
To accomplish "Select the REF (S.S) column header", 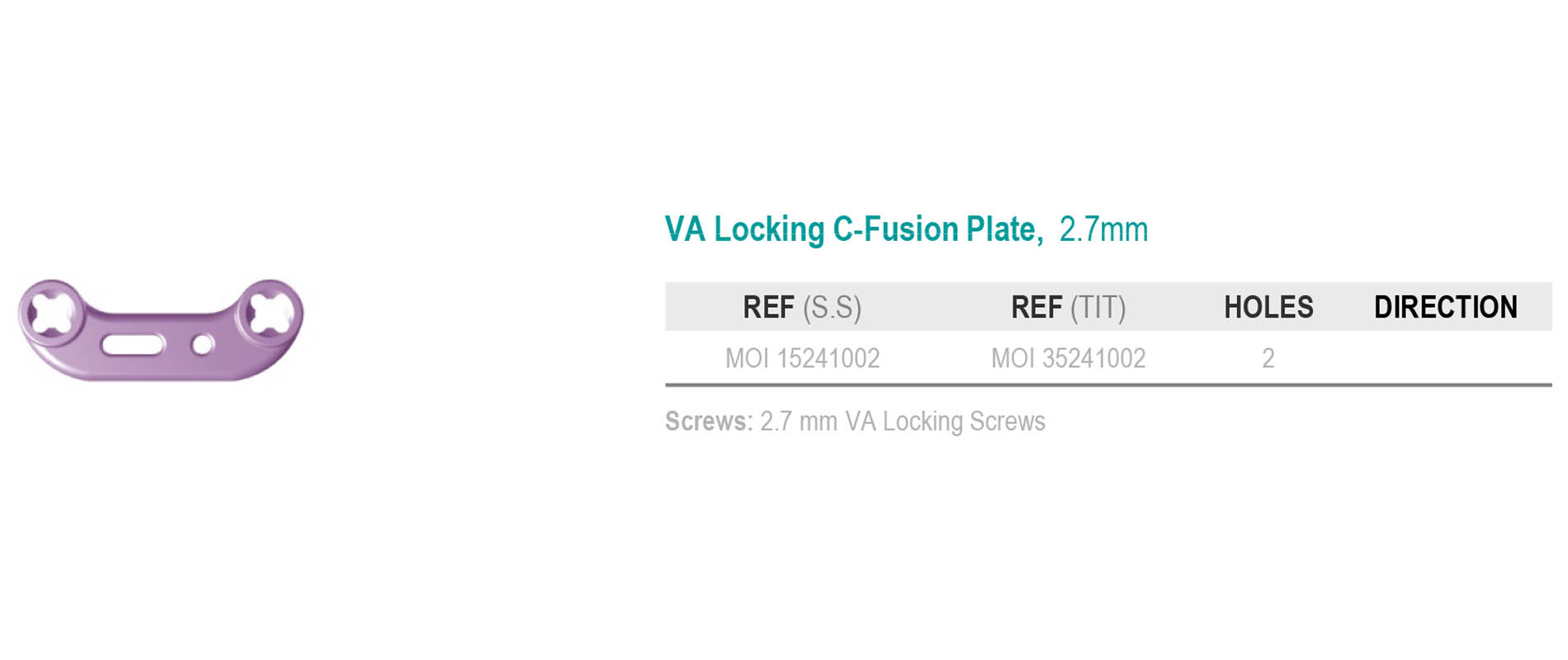I will coord(802,307).
